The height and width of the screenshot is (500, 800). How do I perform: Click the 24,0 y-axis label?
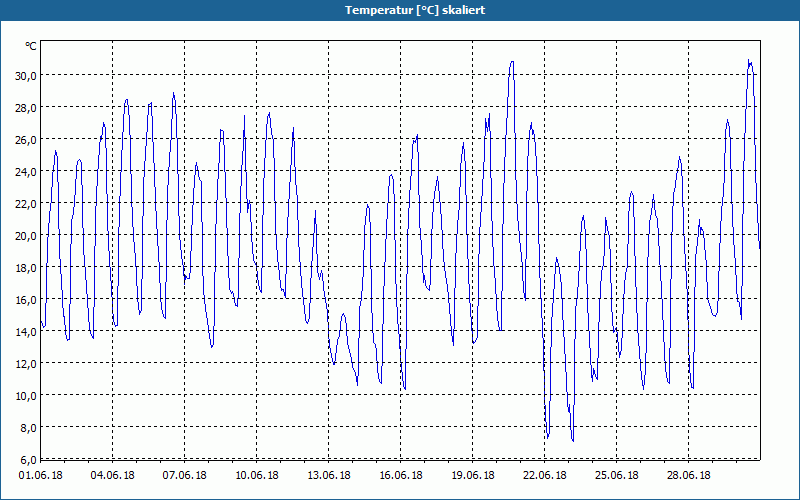26,171
